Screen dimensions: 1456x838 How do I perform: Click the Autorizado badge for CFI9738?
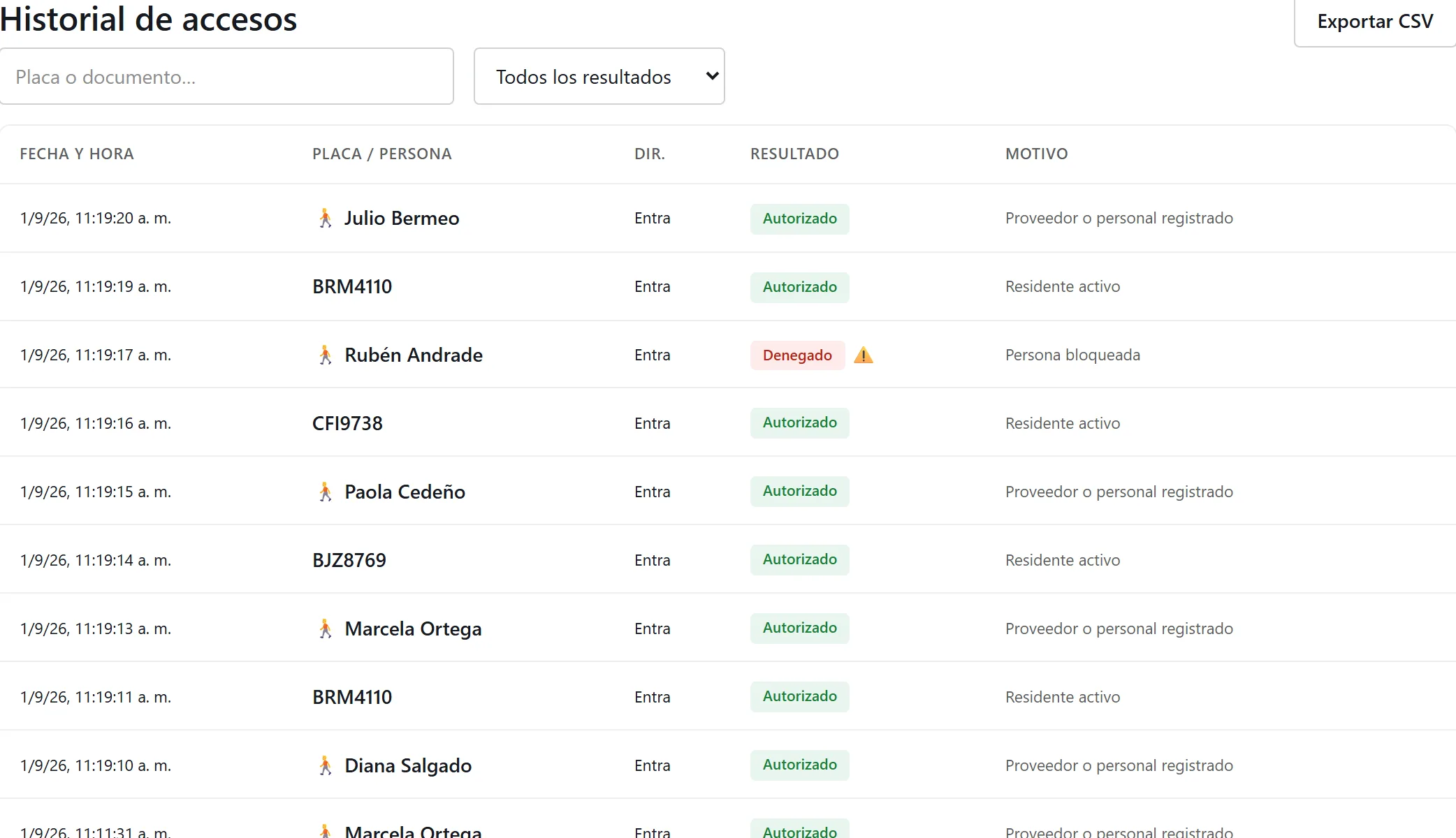point(800,423)
